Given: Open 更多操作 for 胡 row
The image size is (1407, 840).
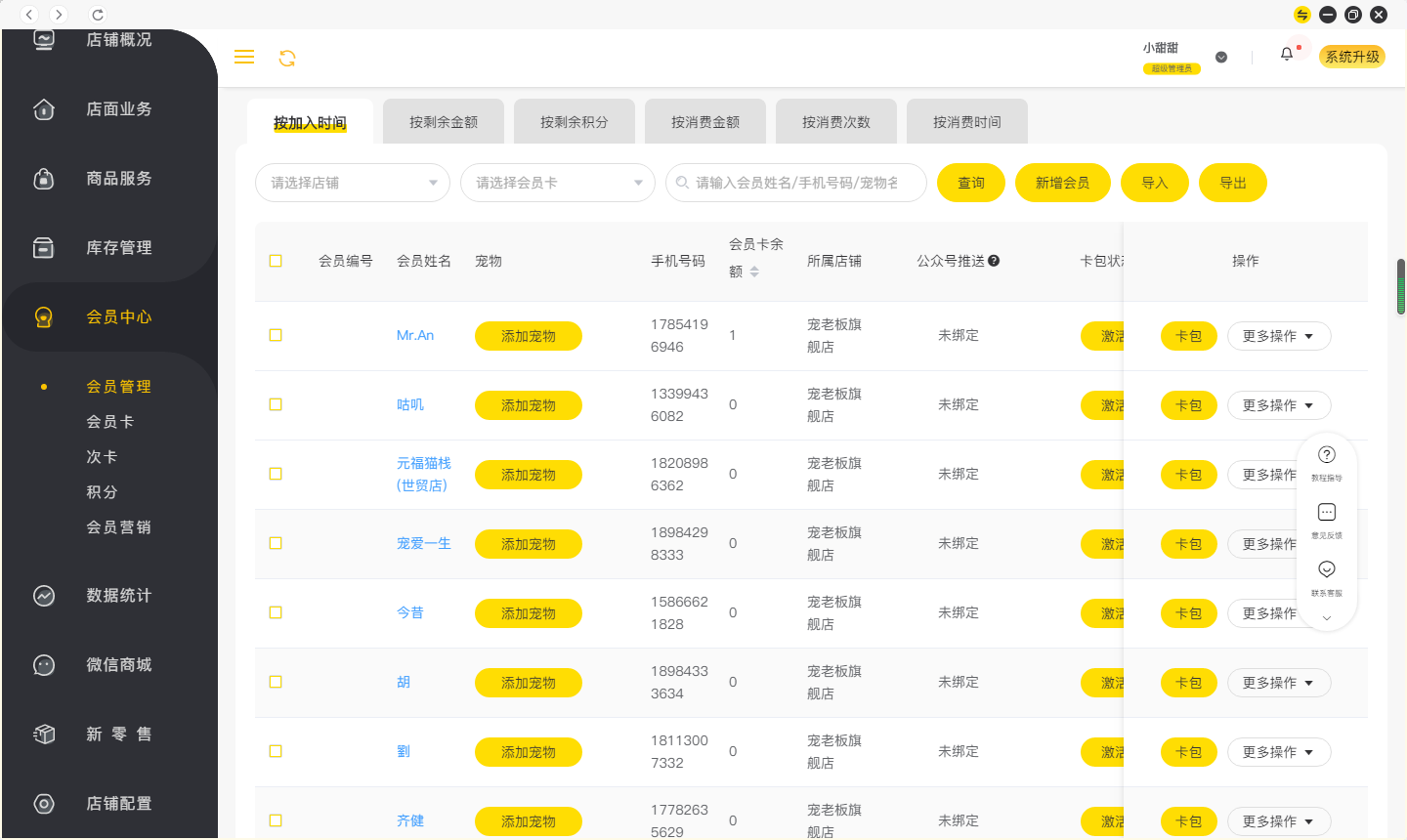Looking at the screenshot, I should 1279,683.
